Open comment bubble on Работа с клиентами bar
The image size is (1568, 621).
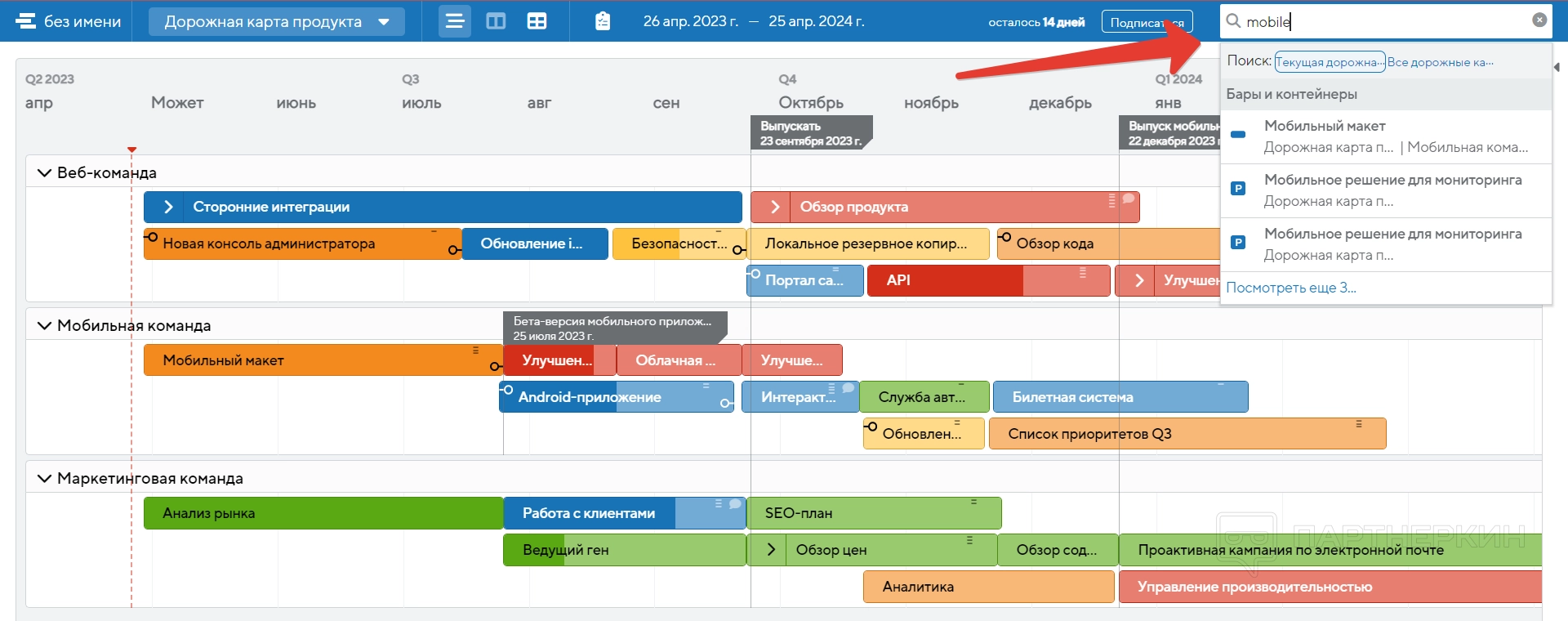click(x=735, y=504)
